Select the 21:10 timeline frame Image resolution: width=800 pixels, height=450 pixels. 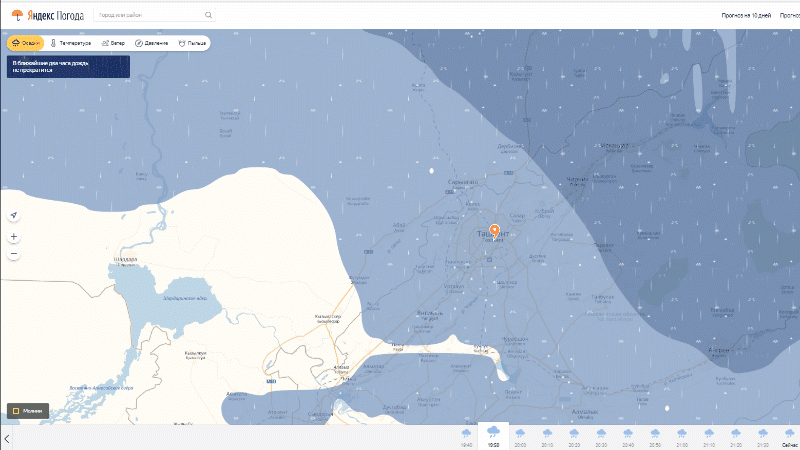[709, 438]
